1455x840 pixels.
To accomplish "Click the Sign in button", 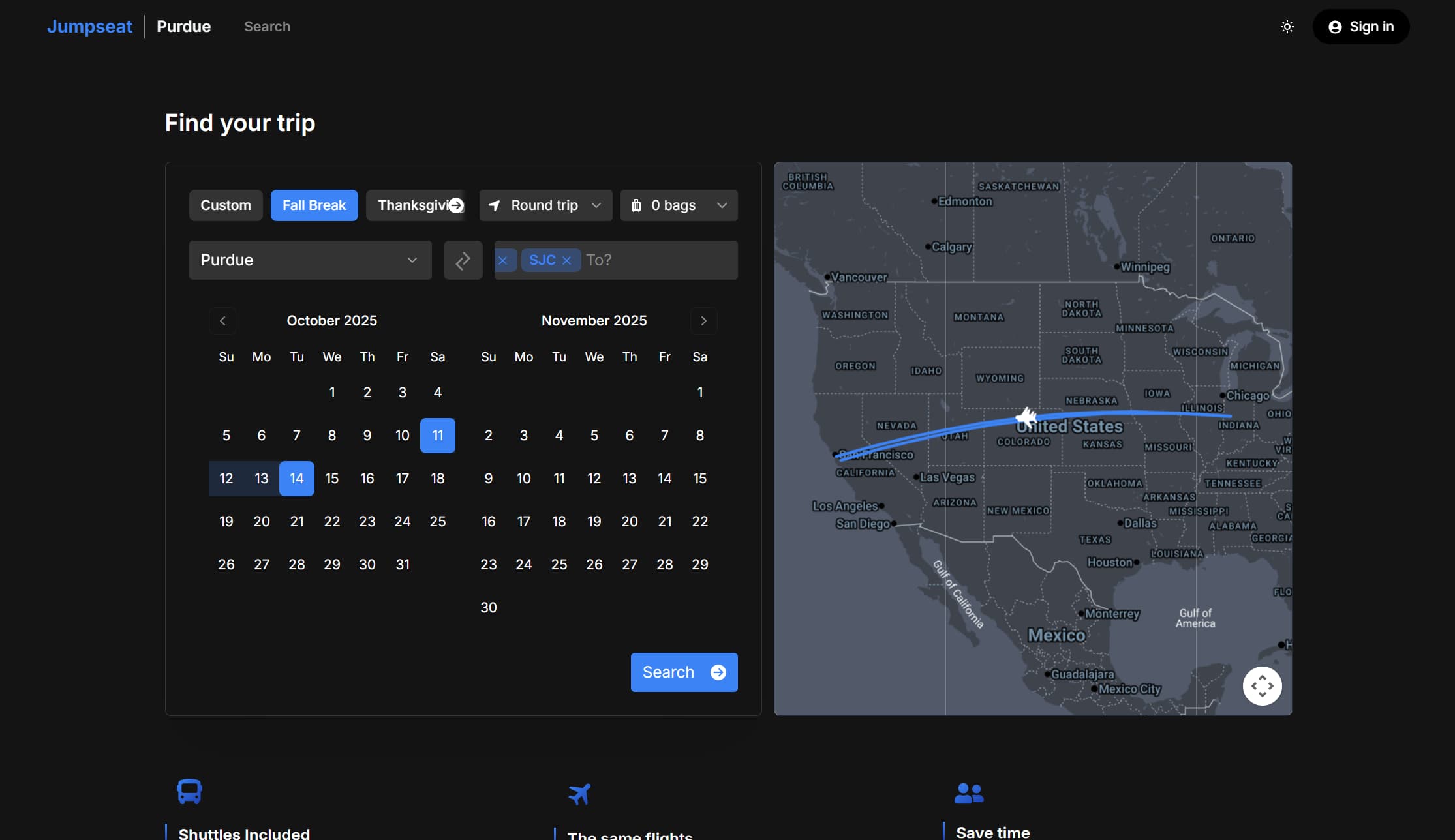I will [x=1360, y=27].
